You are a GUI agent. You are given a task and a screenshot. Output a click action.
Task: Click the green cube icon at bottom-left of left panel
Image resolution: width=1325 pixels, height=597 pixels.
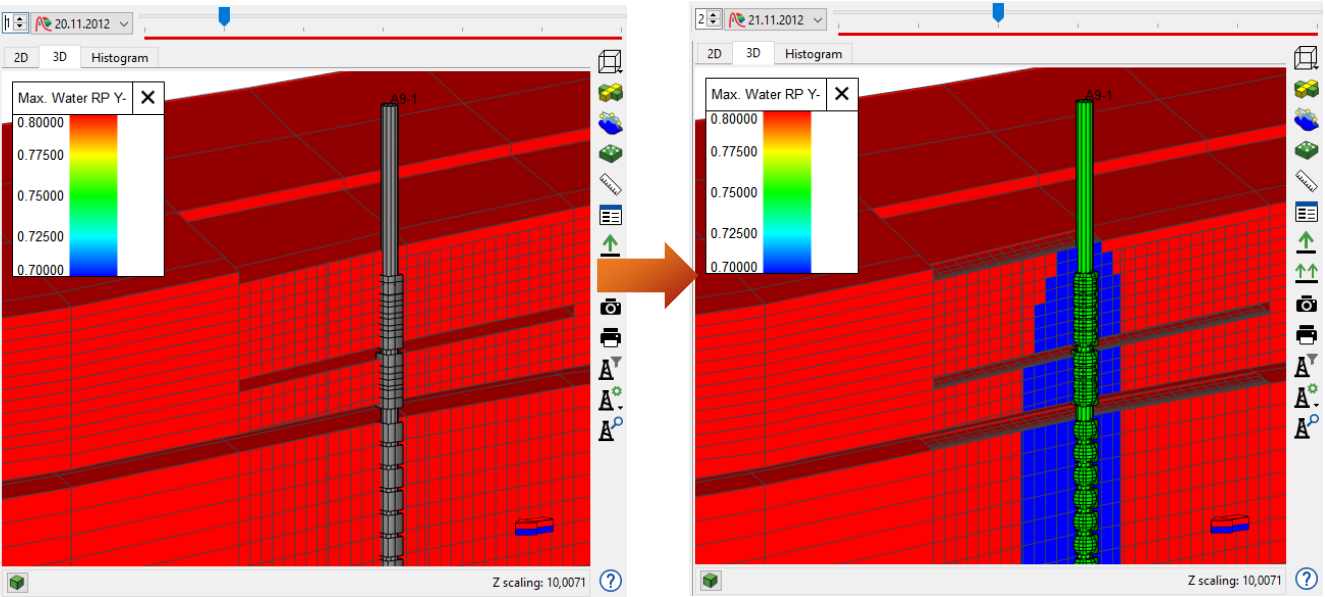point(18,581)
